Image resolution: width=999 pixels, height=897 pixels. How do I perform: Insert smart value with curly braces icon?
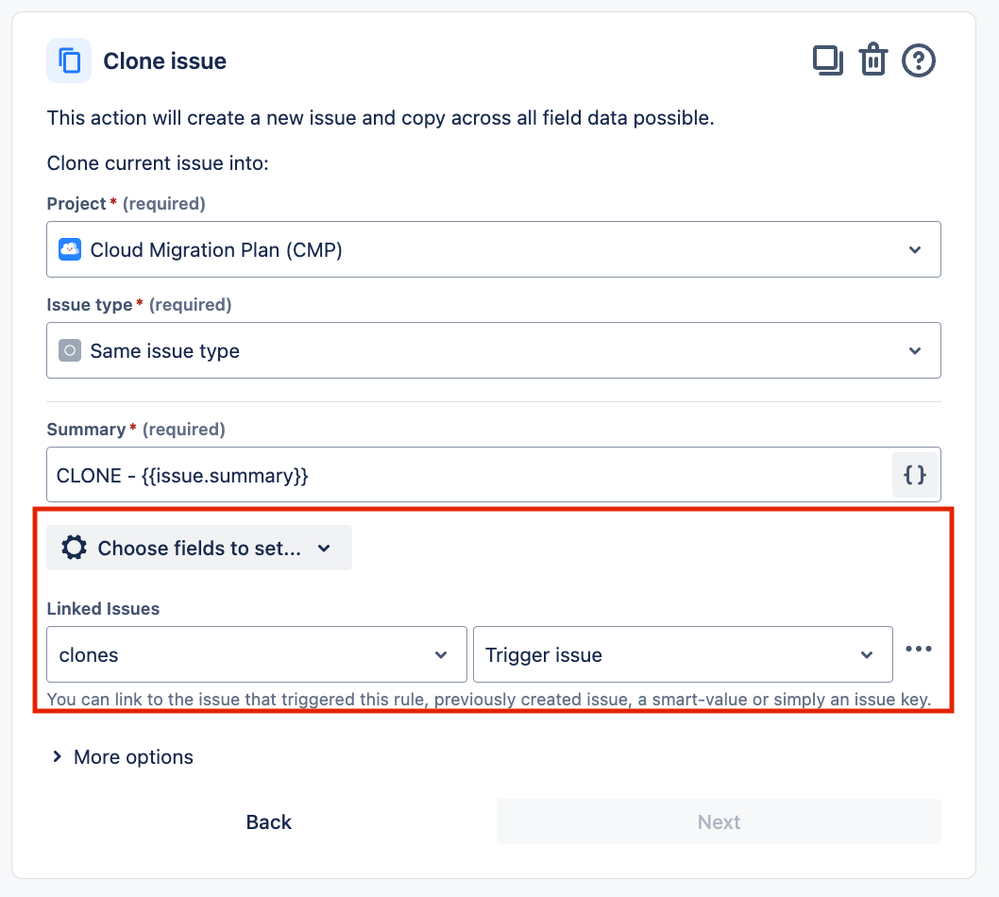coord(914,475)
